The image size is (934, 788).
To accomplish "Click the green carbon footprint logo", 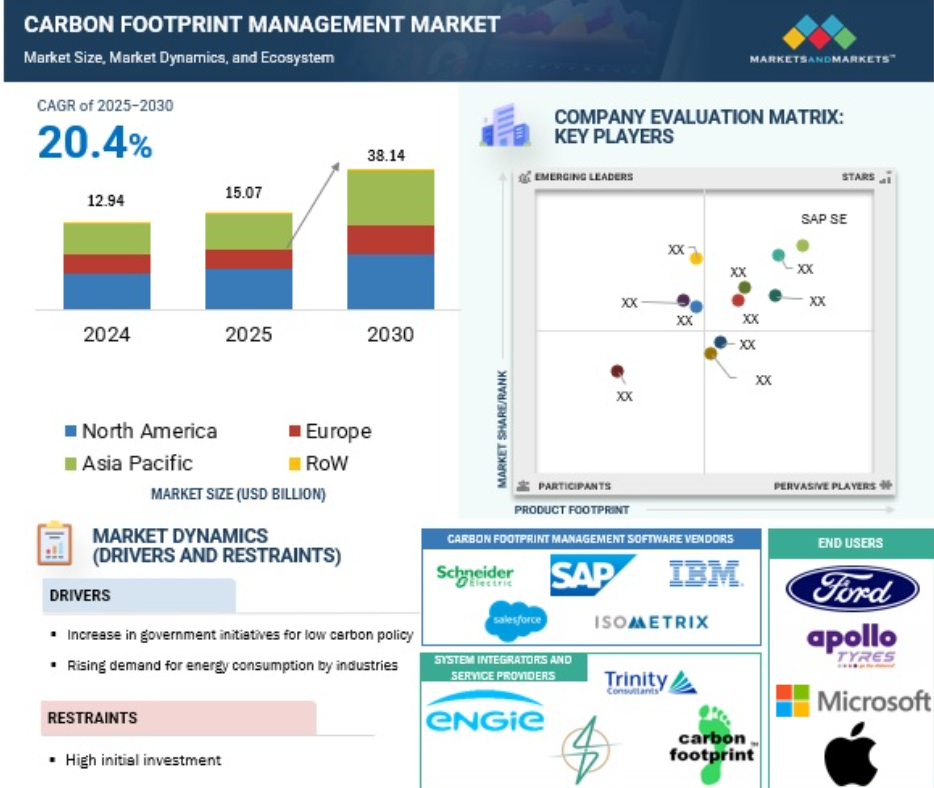I will pos(713,745).
